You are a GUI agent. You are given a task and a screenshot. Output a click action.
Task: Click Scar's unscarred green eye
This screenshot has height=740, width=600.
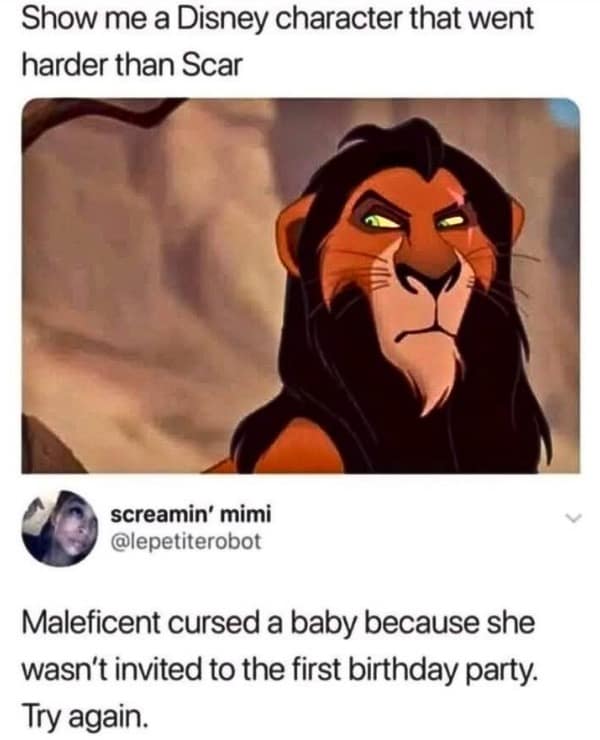click(x=379, y=218)
